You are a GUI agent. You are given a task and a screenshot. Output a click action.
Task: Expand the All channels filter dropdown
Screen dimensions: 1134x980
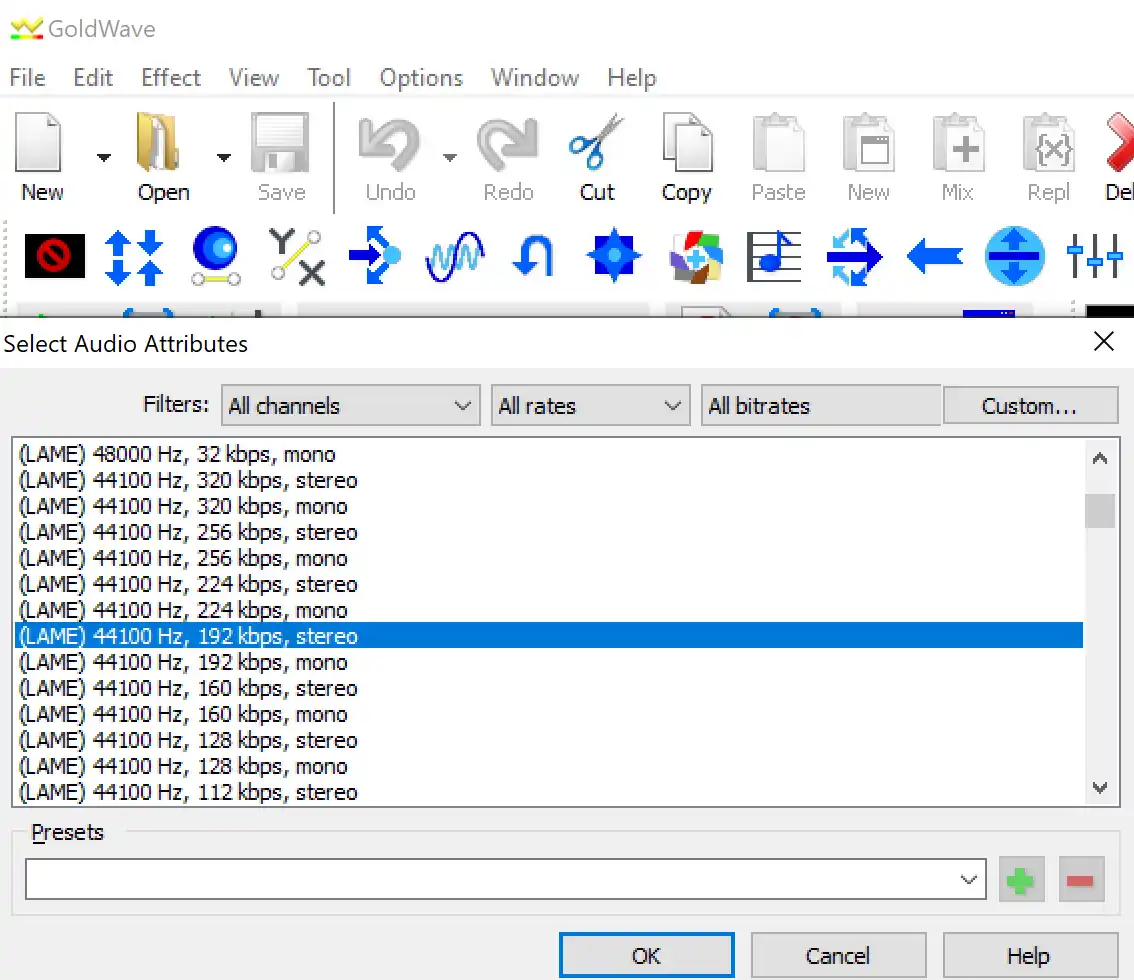tap(349, 406)
